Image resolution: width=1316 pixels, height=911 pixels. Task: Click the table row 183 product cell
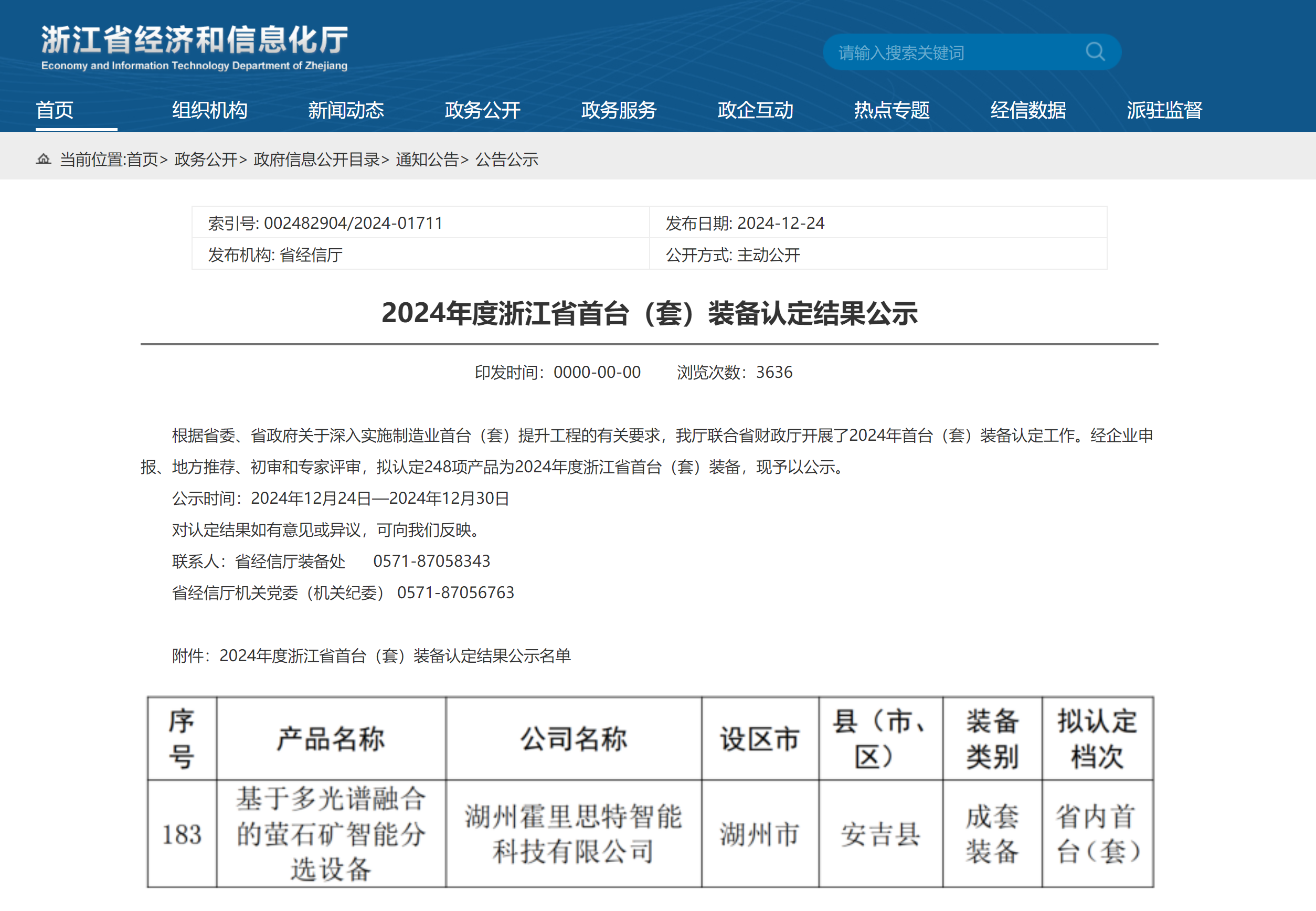point(331,833)
